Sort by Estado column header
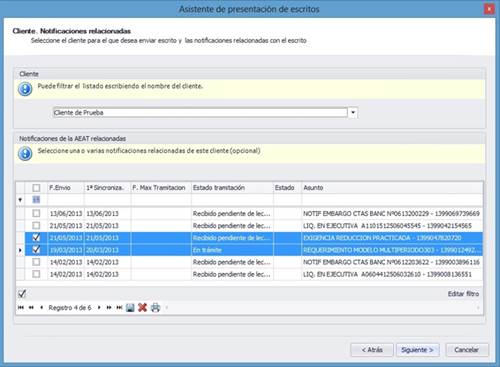 click(287, 188)
